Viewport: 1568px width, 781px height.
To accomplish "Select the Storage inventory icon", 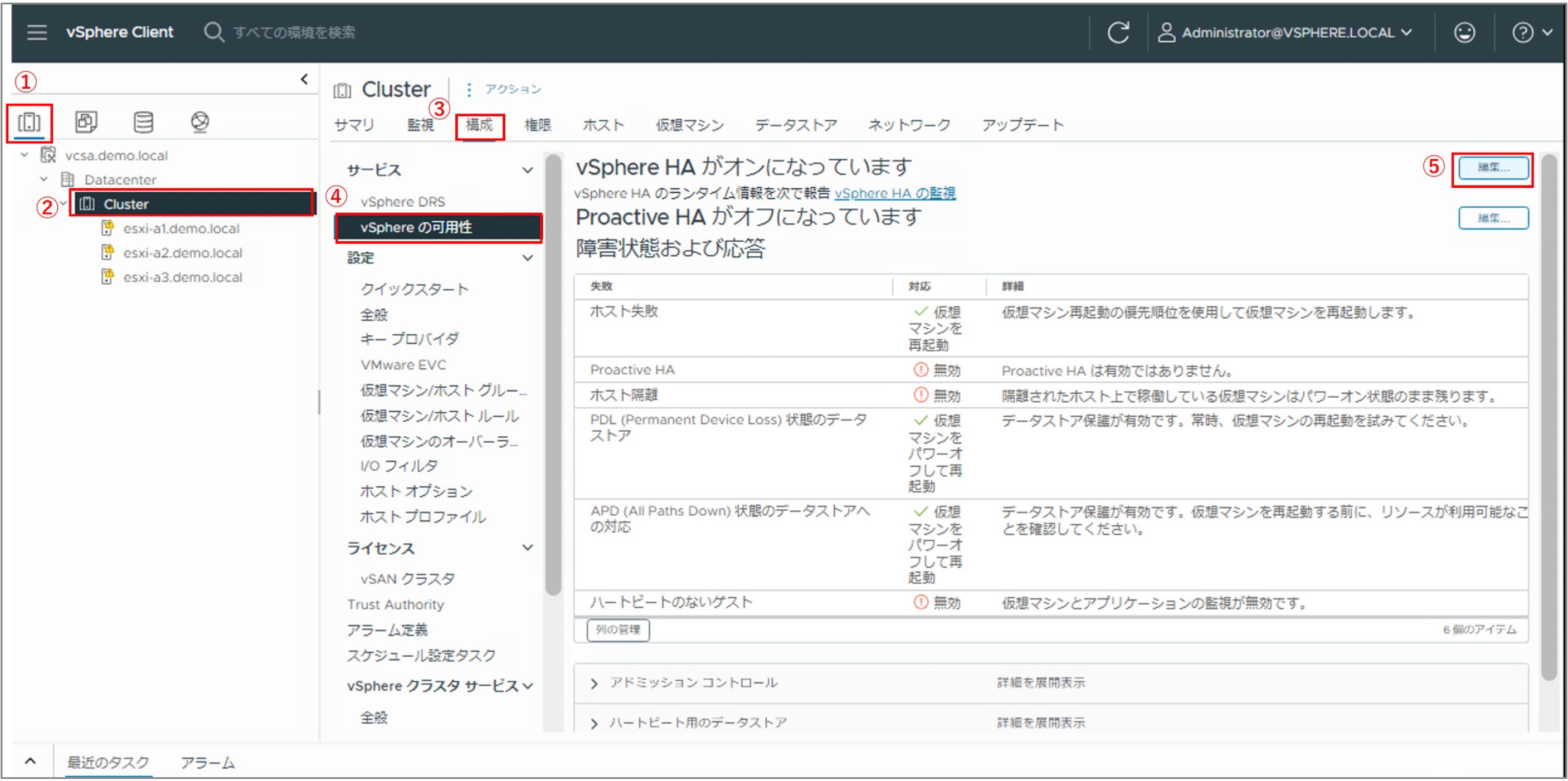I will (143, 123).
